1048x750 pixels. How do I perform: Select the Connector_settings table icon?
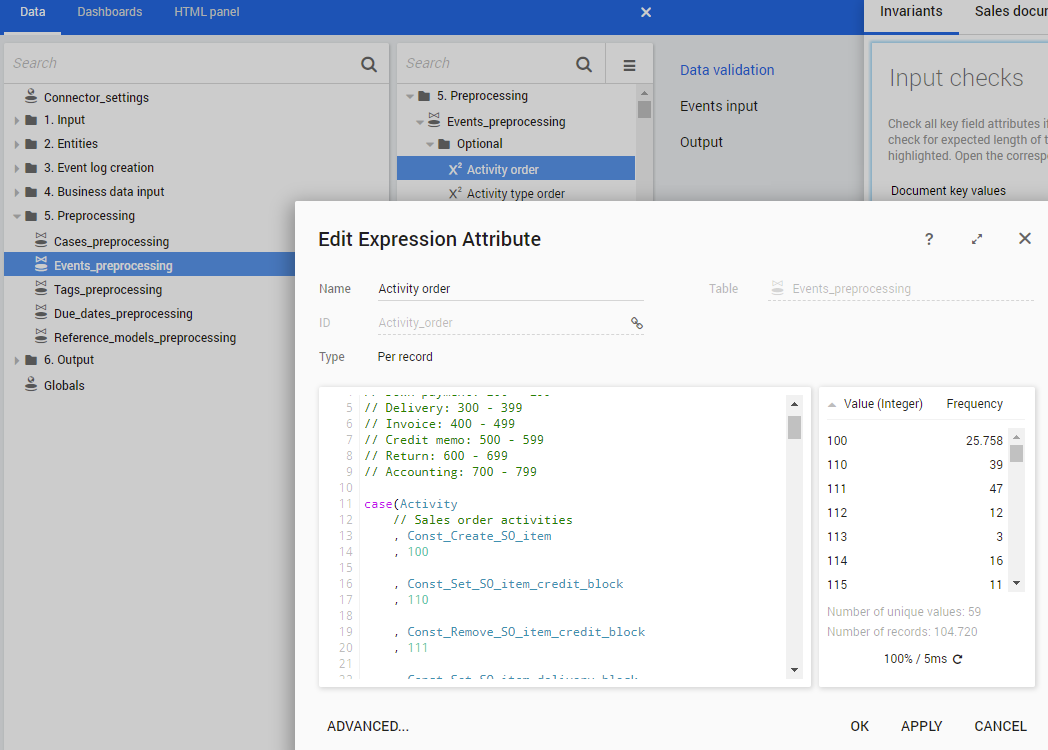point(31,97)
